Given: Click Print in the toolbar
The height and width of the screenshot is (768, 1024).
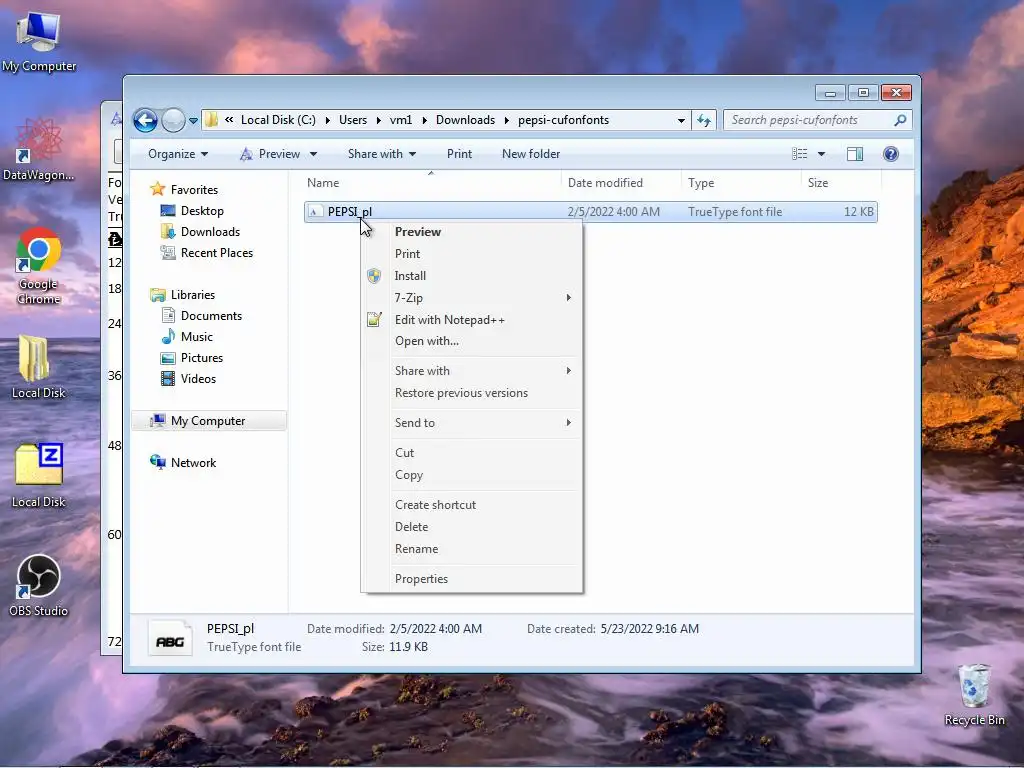Looking at the screenshot, I should coord(459,154).
